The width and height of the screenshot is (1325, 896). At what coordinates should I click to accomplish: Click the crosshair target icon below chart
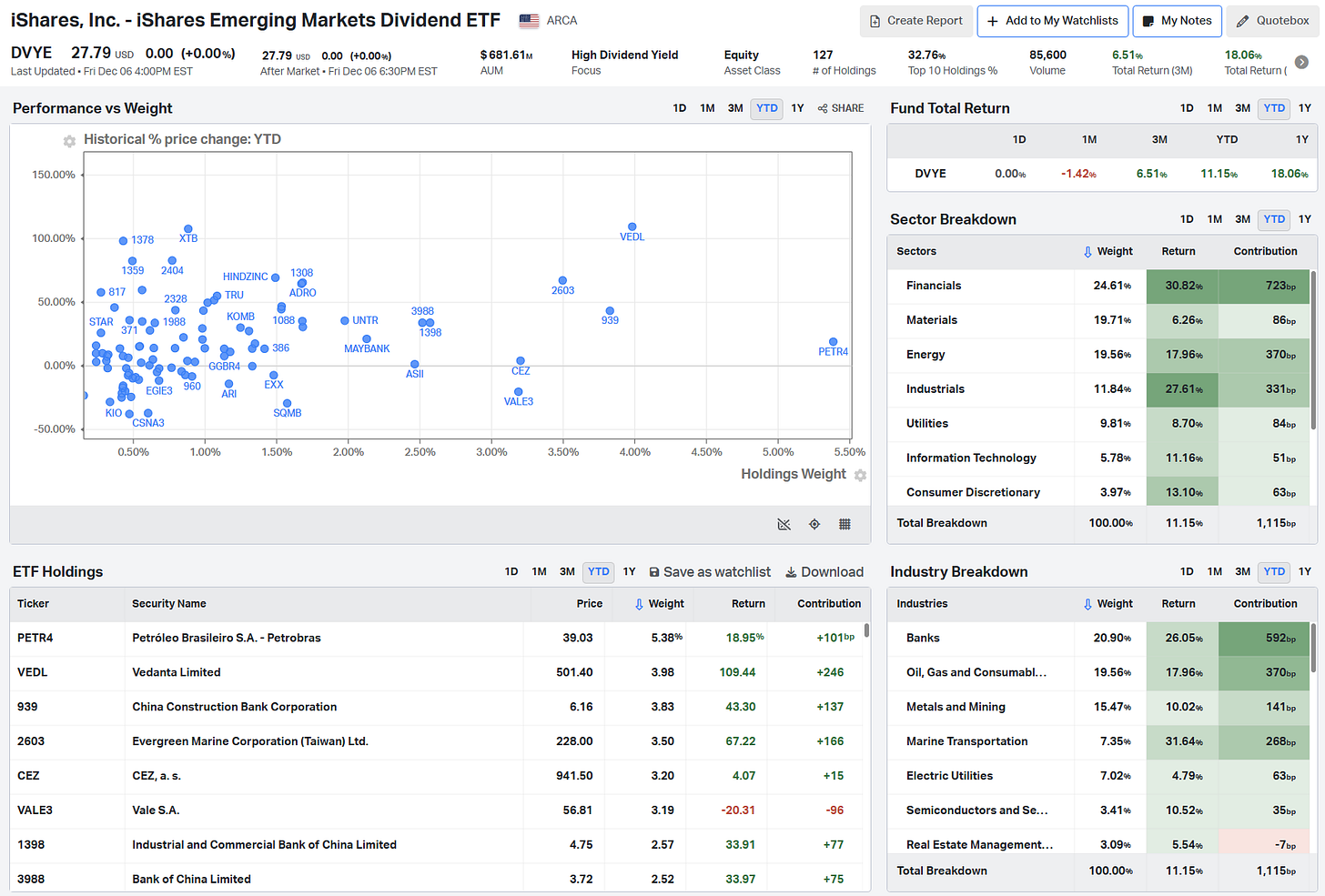tap(814, 524)
